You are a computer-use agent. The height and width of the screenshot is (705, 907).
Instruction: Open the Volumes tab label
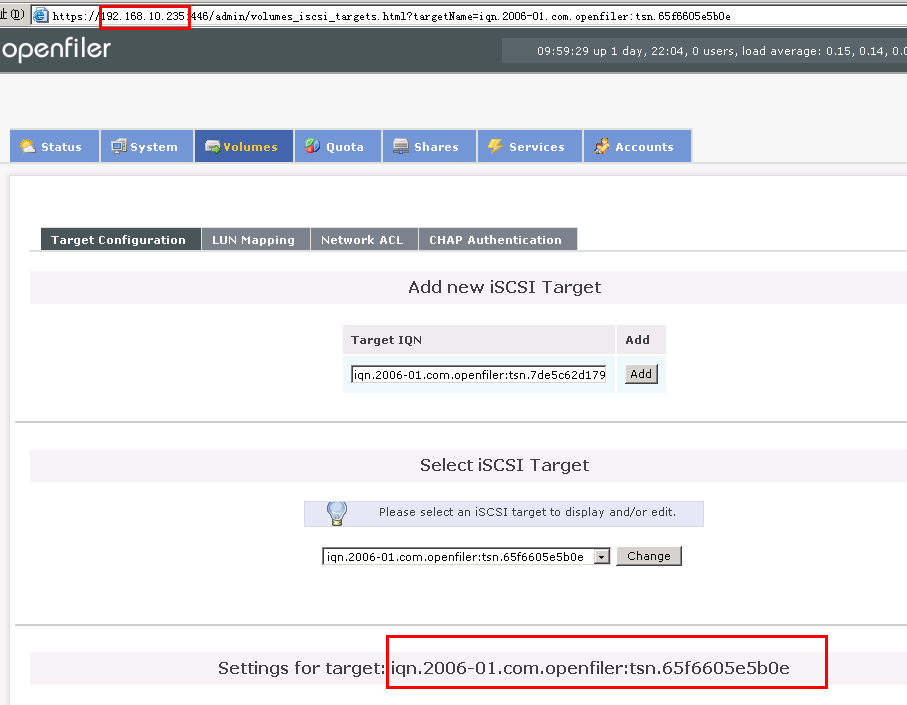coord(250,147)
